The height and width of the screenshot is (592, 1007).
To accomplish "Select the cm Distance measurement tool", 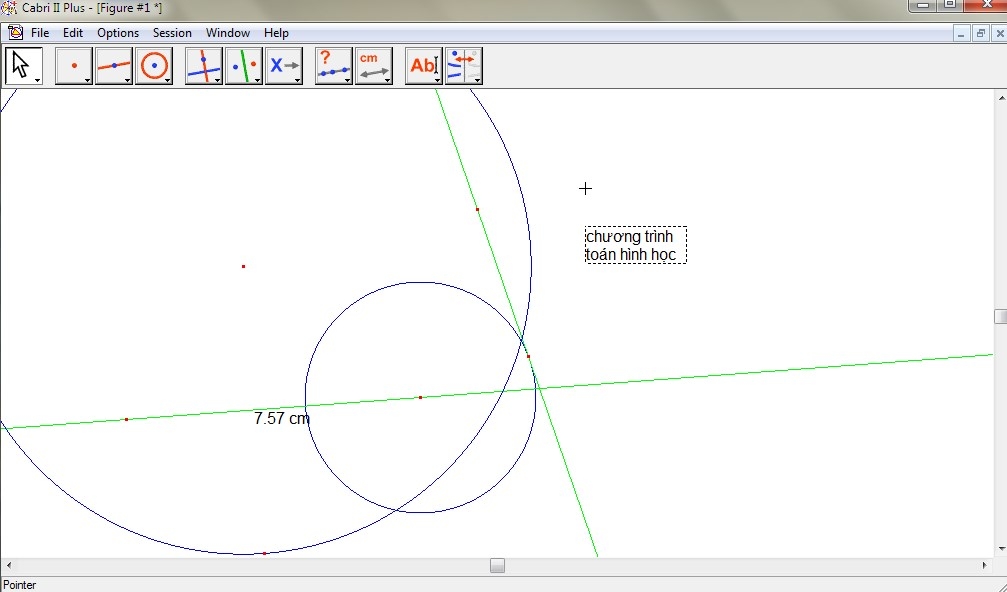I will coord(373,65).
